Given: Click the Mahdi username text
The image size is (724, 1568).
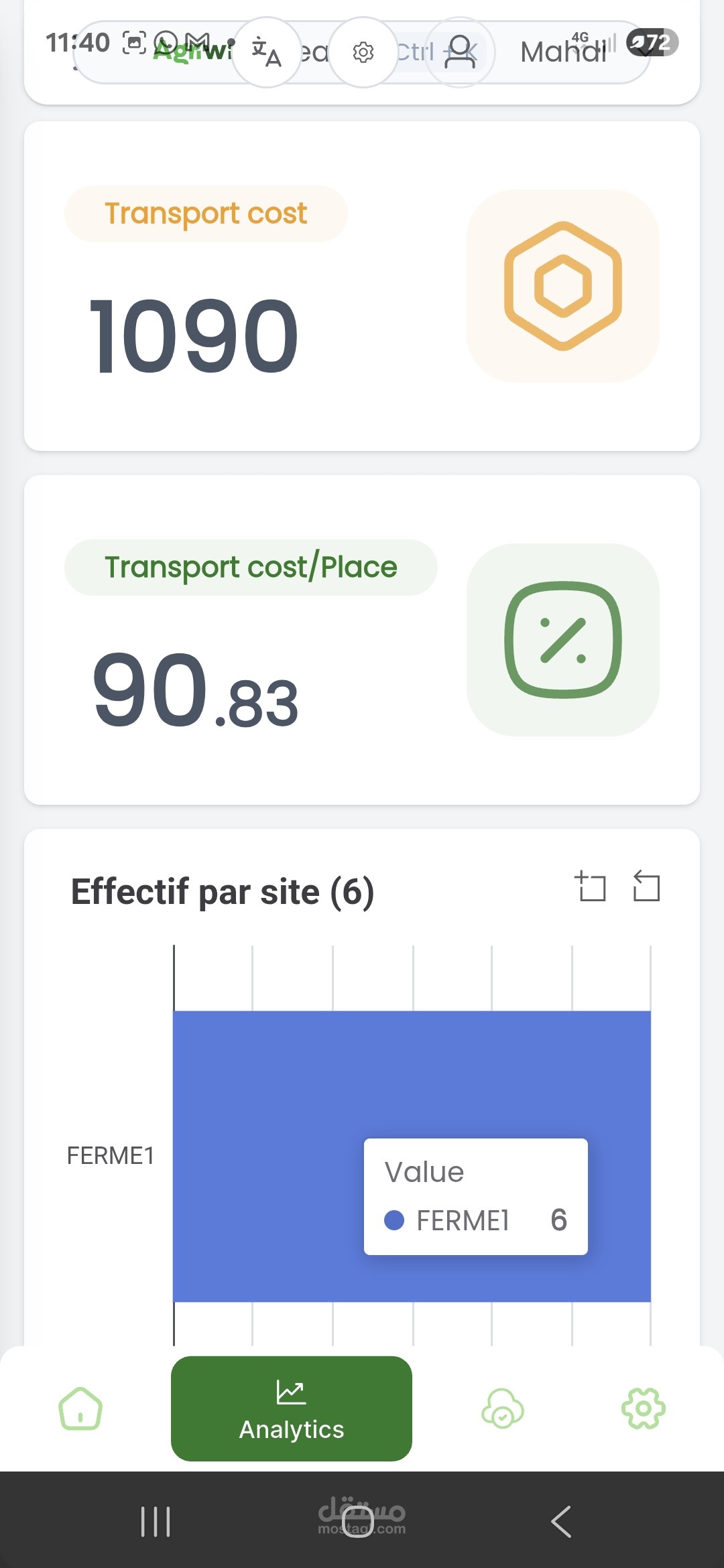Looking at the screenshot, I should [x=563, y=52].
